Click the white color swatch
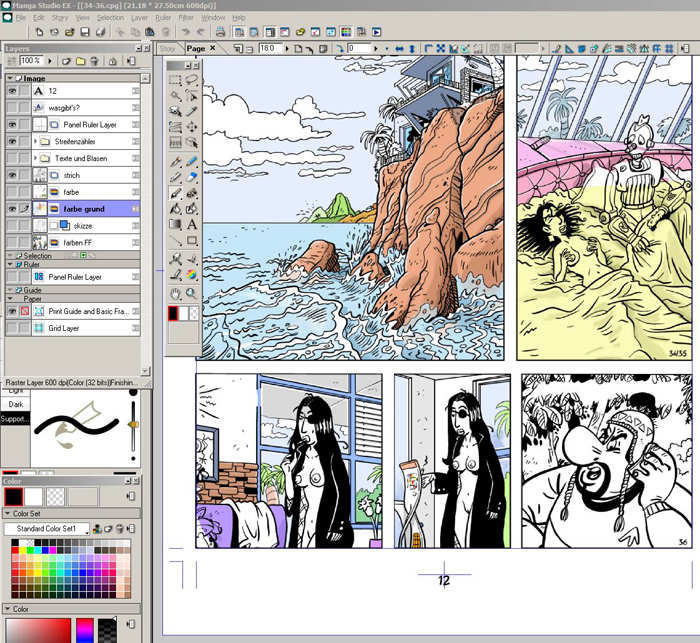Image resolution: width=700 pixels, height=643 pixels. pyautogui.click(x=36, y=496)
